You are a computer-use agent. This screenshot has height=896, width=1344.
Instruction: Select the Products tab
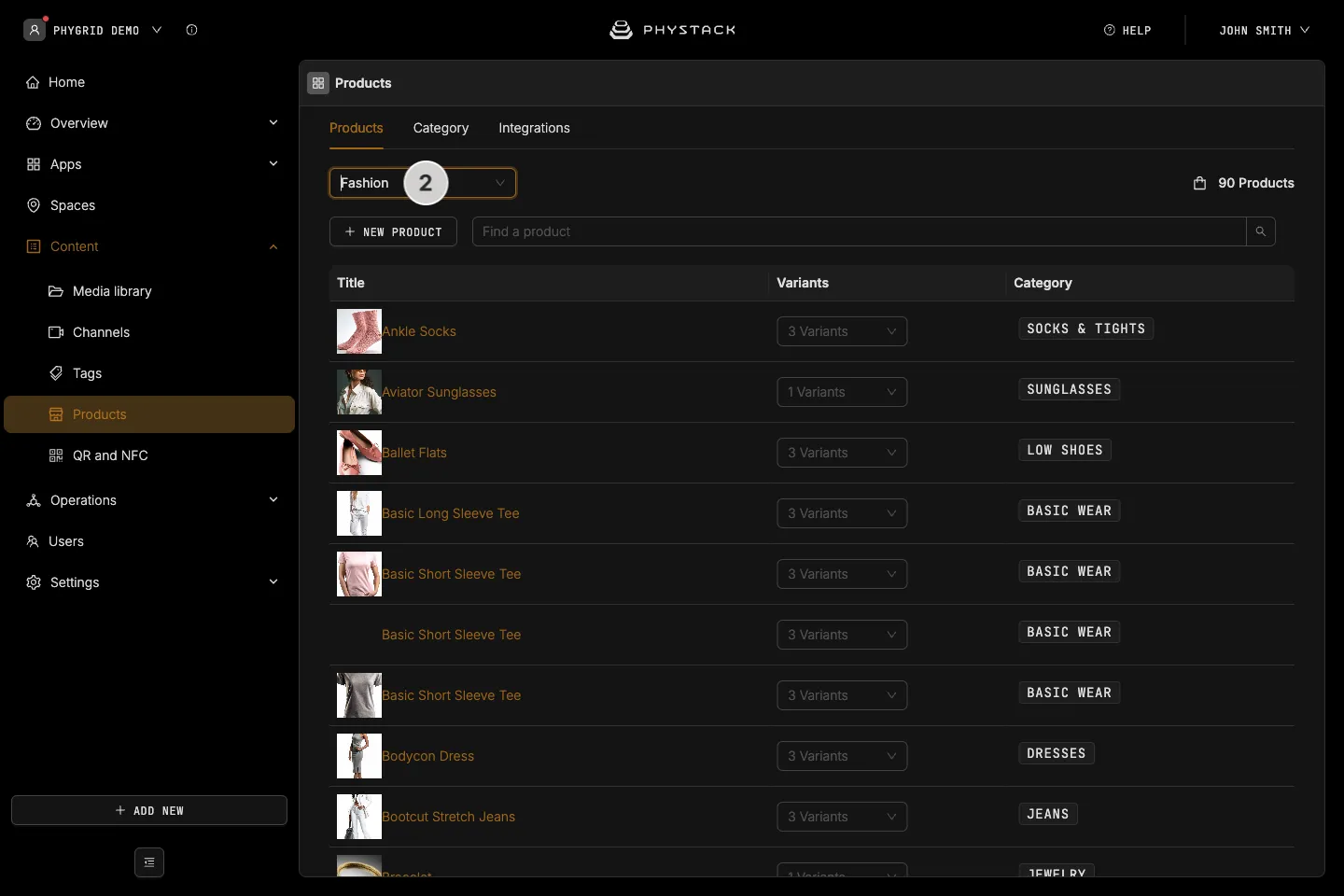pos(357,128)
